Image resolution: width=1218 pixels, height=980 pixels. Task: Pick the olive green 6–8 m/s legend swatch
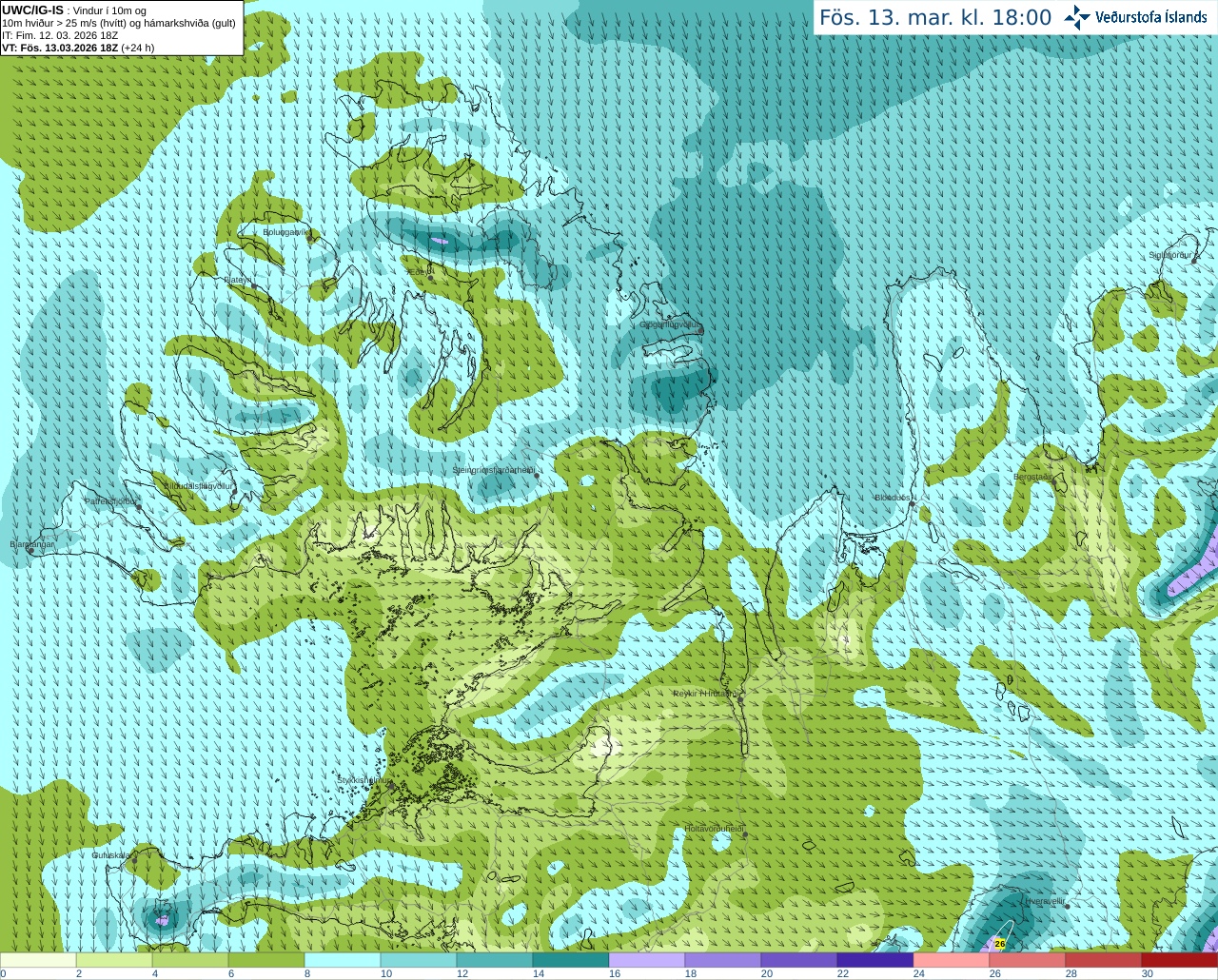pyautogui.click(x=266, y=960)
